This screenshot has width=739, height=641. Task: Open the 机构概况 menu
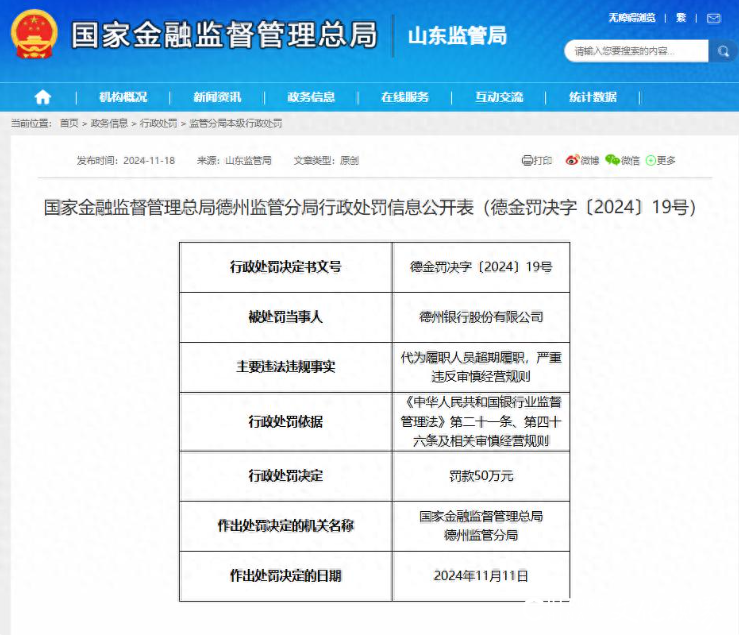pyautogui.click(x=123, y=97)
